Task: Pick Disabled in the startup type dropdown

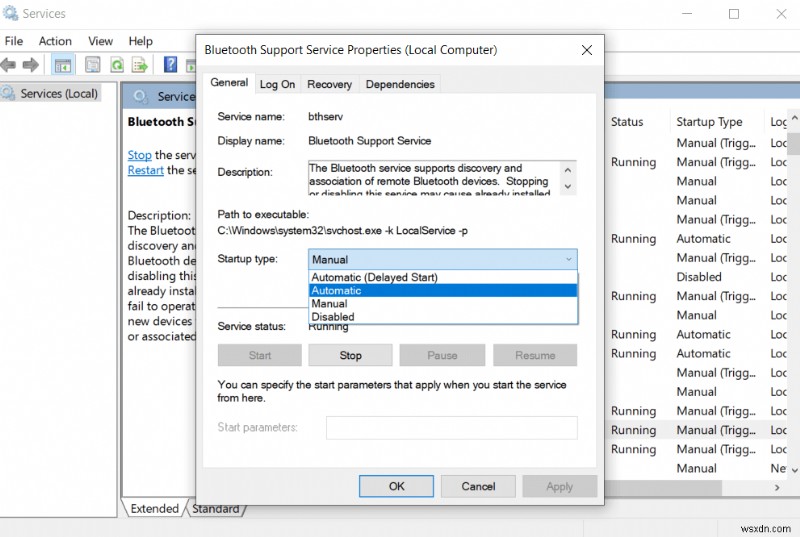Action: (x=443, y=317)
